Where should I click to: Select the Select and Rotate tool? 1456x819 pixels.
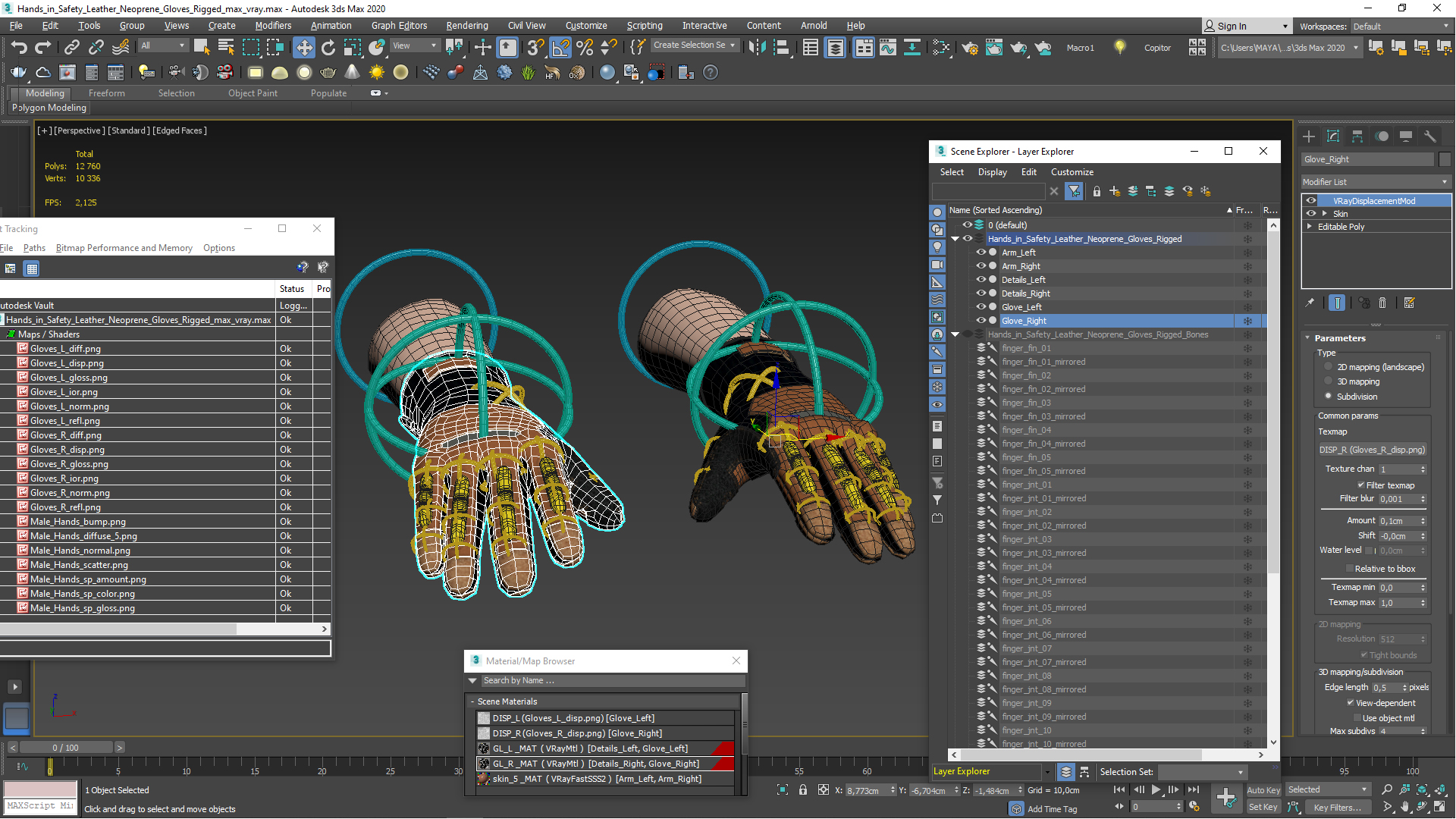(328, 48)
